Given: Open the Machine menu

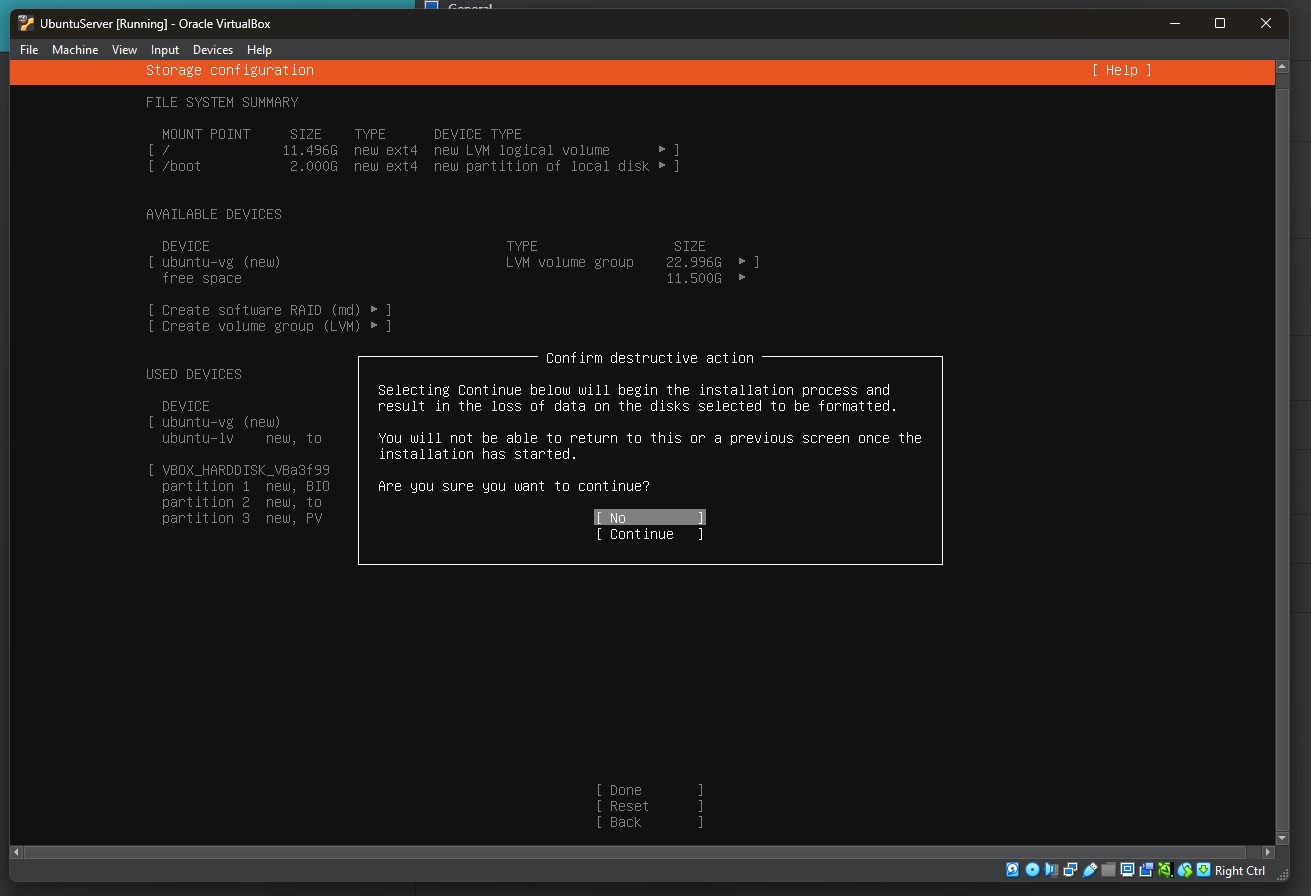Looking at the screenshot, I should click(x=75, y=50).
